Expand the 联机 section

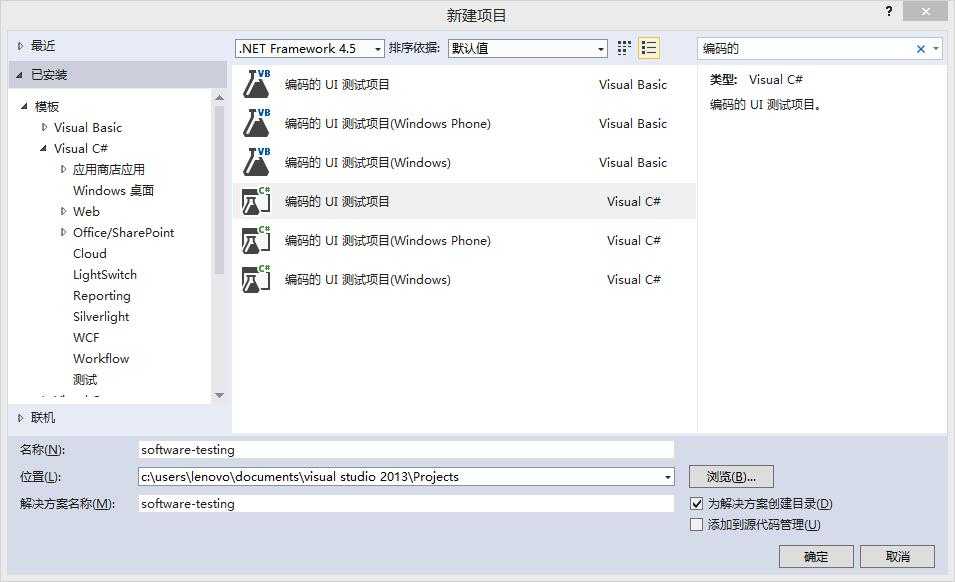20,418
